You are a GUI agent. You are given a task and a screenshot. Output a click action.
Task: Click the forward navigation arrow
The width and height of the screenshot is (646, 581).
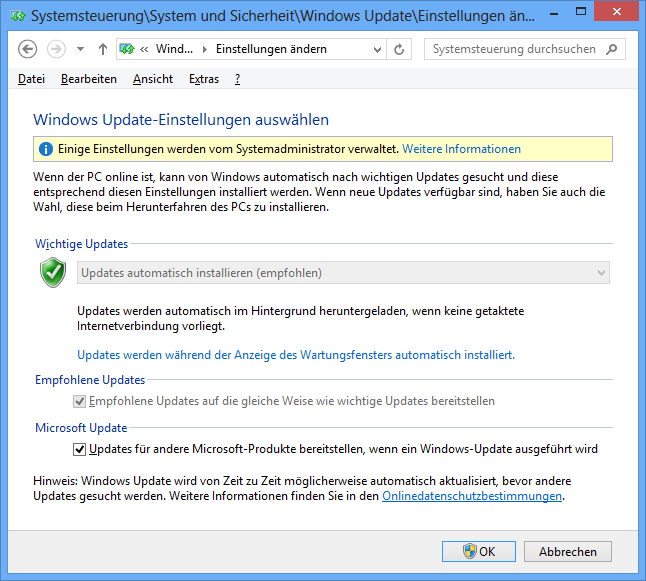click(x=56, y=49)
